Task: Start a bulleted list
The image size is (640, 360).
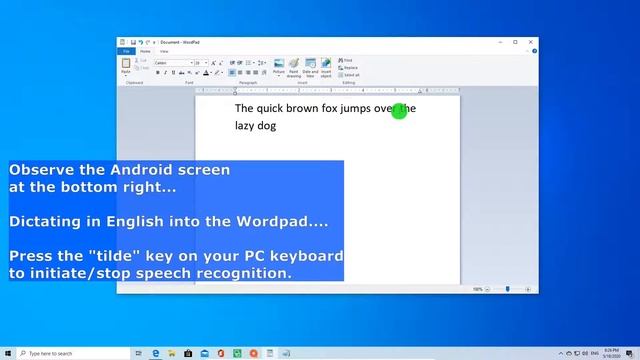Action: click(x=248, y=63)
